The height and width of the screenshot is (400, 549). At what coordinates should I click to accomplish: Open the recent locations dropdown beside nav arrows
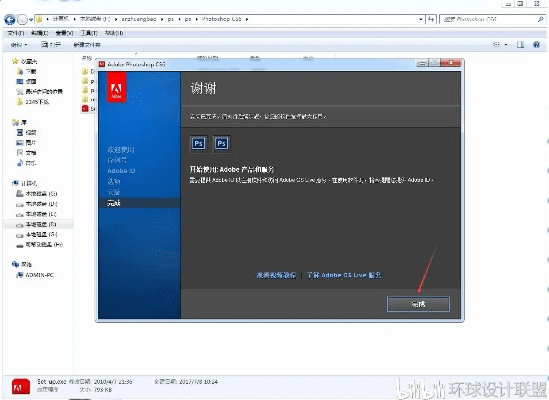pos(31,20)
